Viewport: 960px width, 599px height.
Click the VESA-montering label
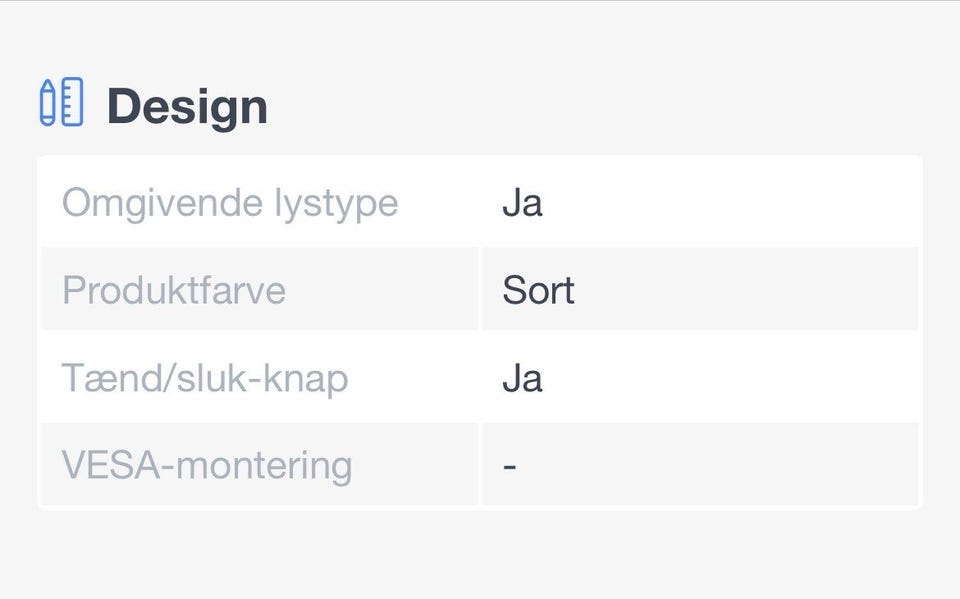207,465
